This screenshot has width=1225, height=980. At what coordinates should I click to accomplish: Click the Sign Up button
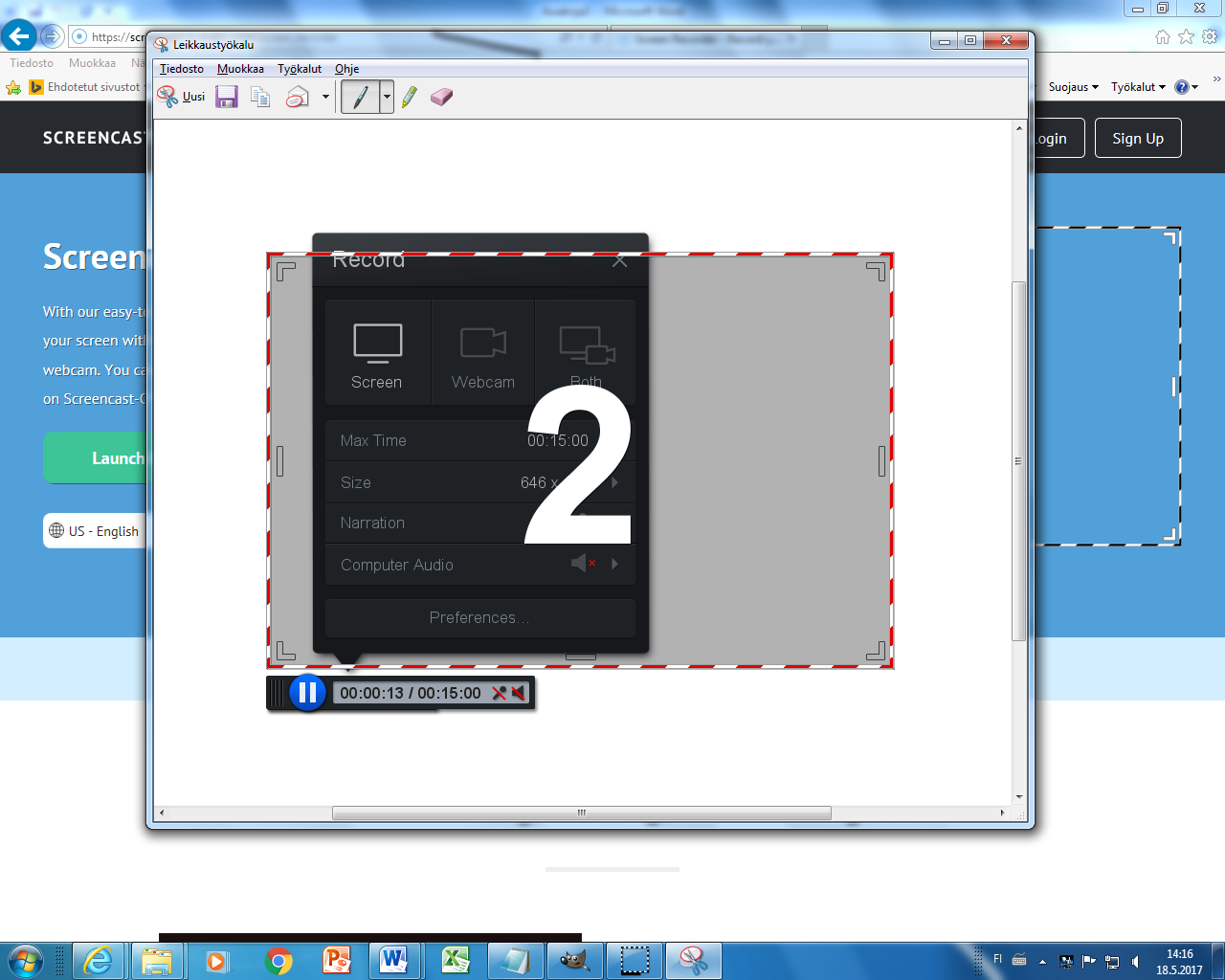1137,138
